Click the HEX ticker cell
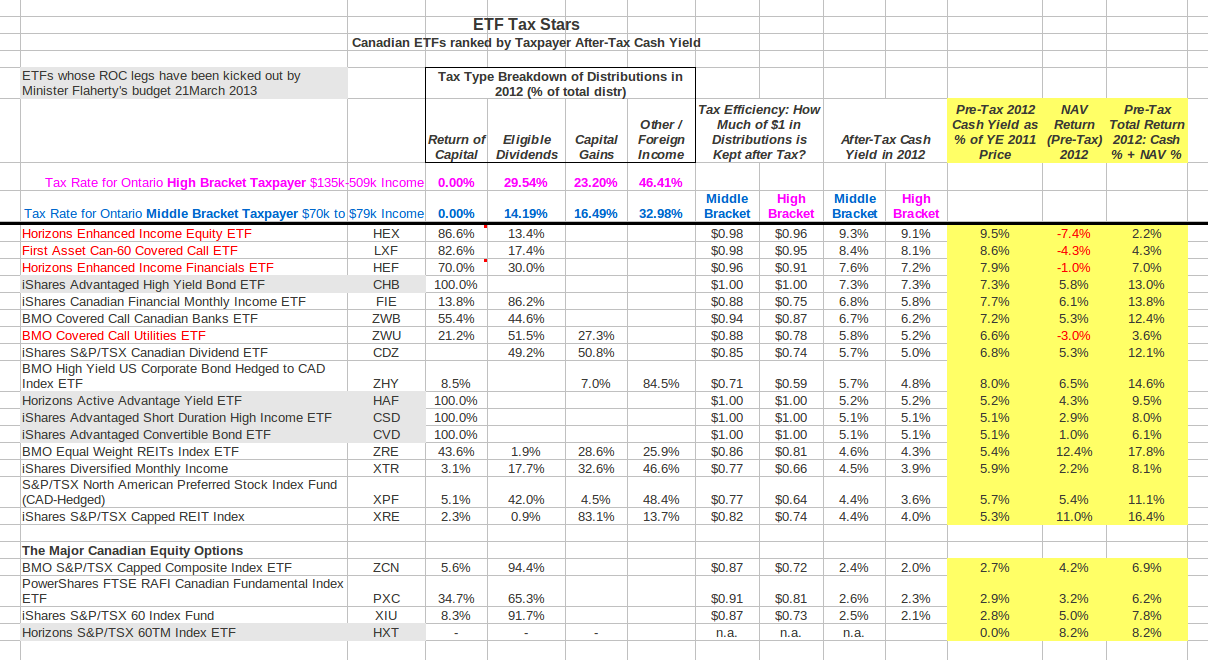The height and width of the screenshot is (660, 1208). (387, 234)
